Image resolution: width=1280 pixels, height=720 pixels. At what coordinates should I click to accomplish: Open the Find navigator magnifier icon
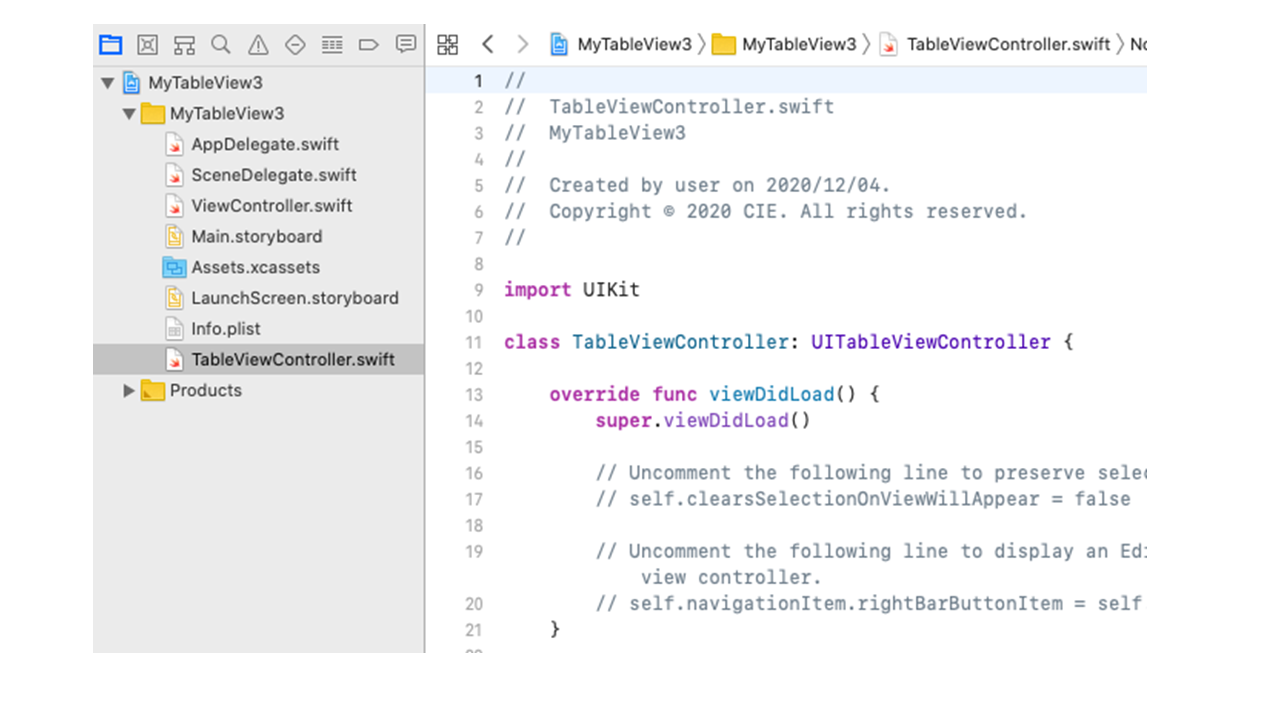(x=221, y=44)
